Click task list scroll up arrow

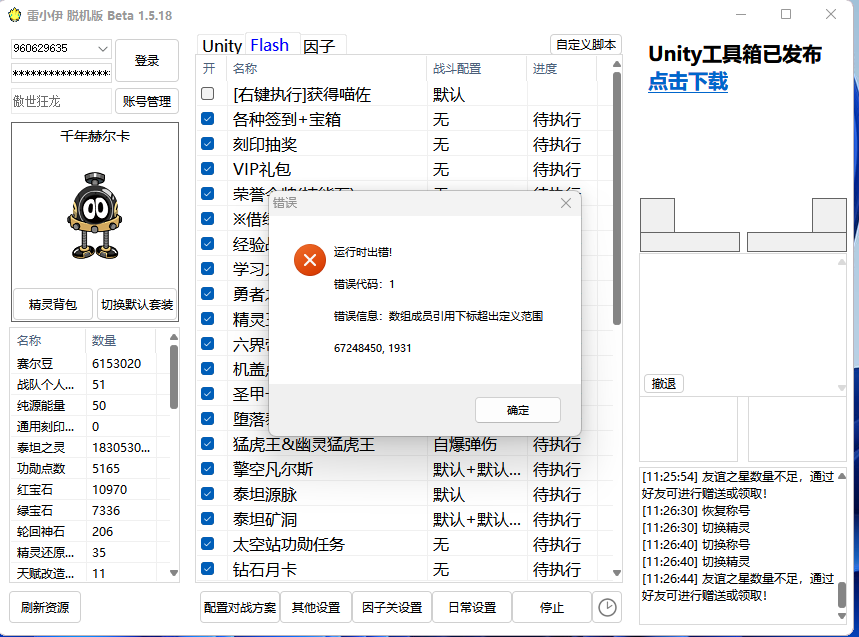pos(617,64)
